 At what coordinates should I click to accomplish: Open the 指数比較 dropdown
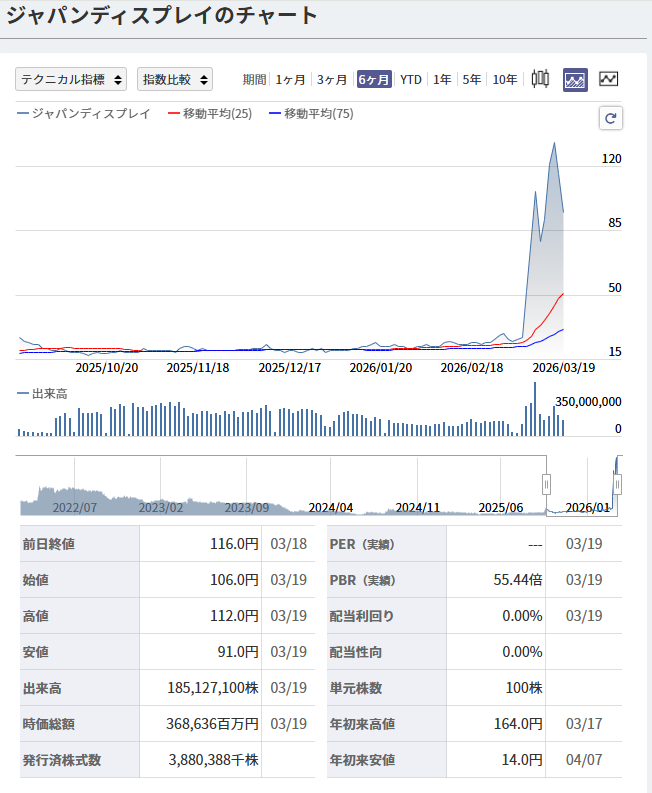175,79
